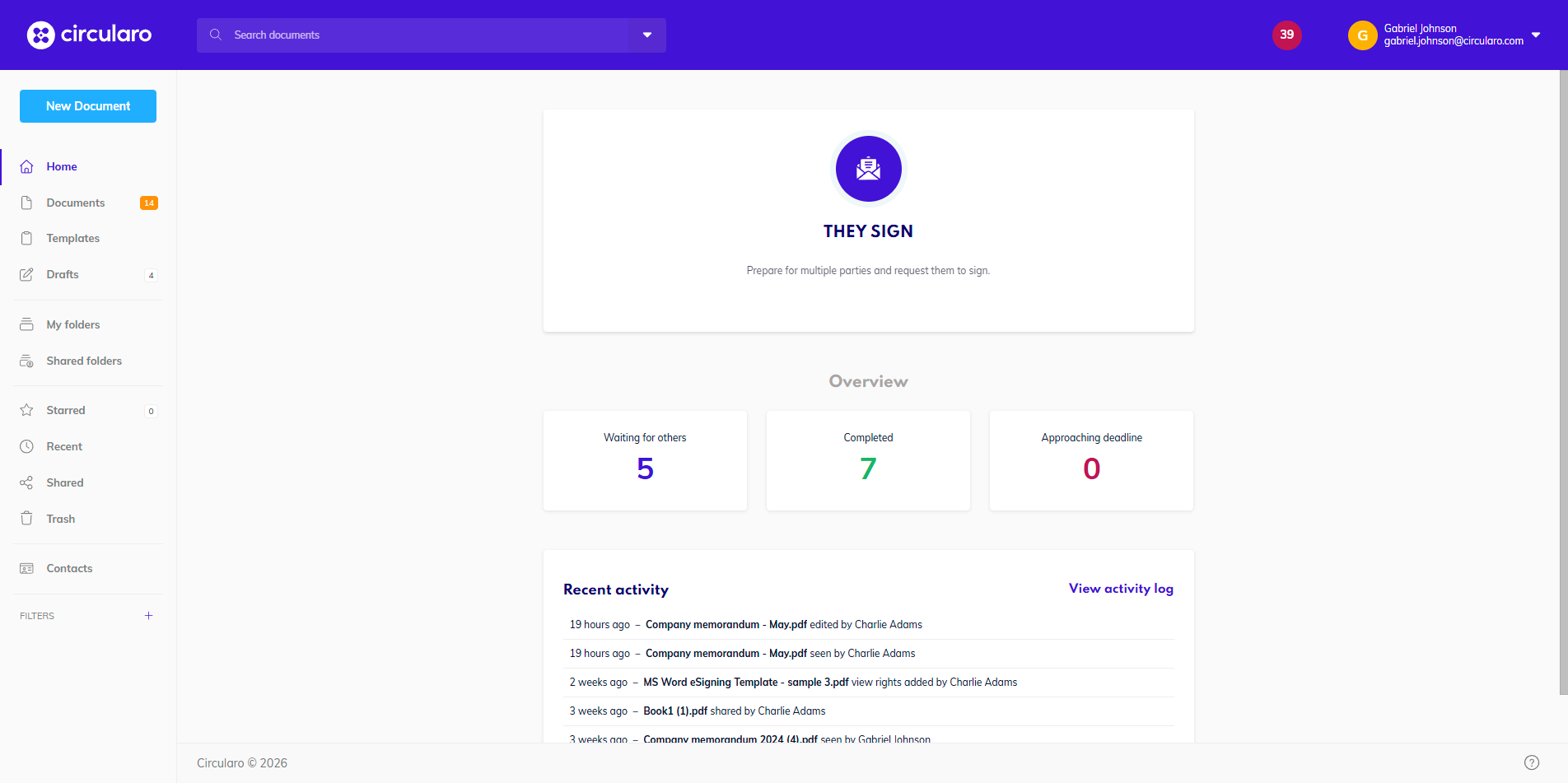Click the Waiting for others counter card

pyautogui.click(x=645, y=460)
